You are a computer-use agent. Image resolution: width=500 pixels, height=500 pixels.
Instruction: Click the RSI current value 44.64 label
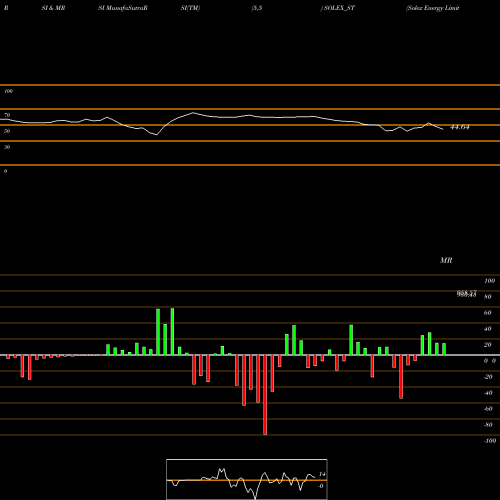click(460, 127)
